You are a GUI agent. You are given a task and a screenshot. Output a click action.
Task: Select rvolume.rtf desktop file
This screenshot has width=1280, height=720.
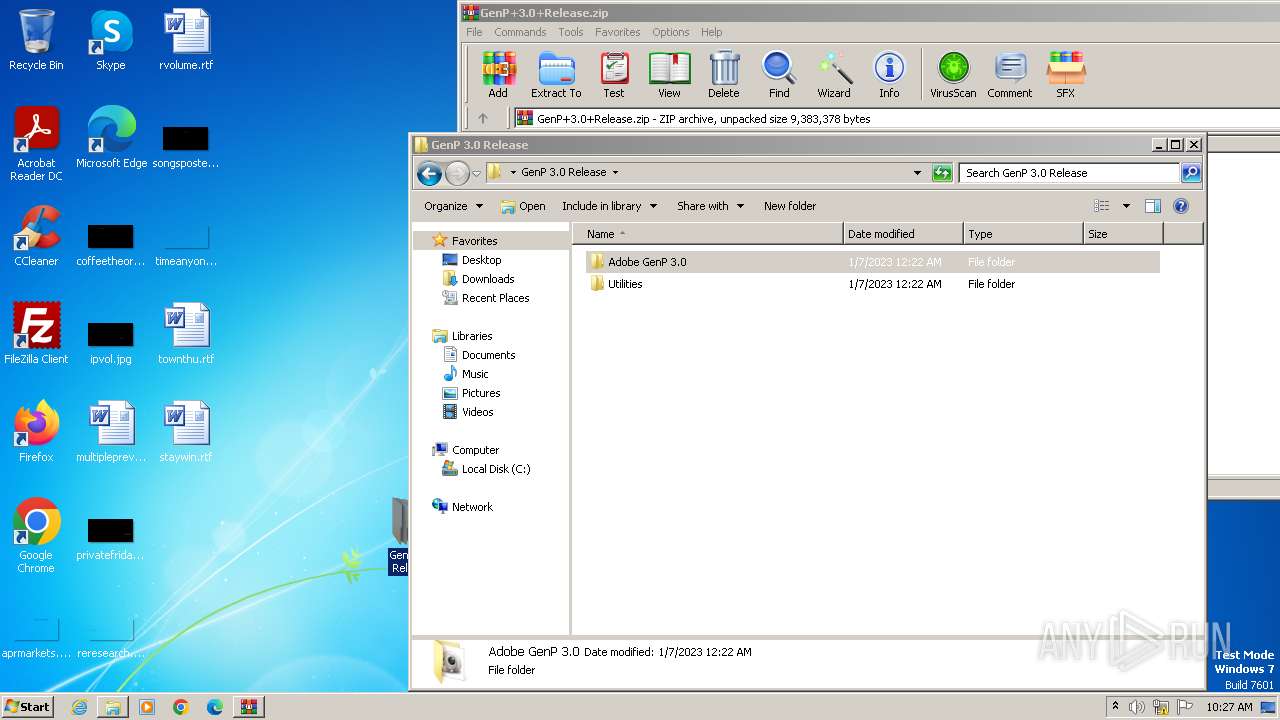click(186, 40)
